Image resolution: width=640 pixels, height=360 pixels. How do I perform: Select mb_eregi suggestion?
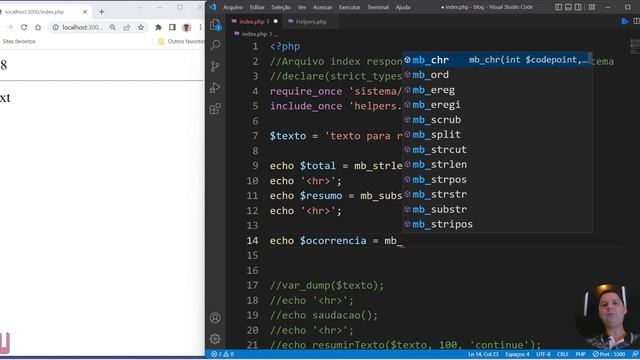(498, 105)
